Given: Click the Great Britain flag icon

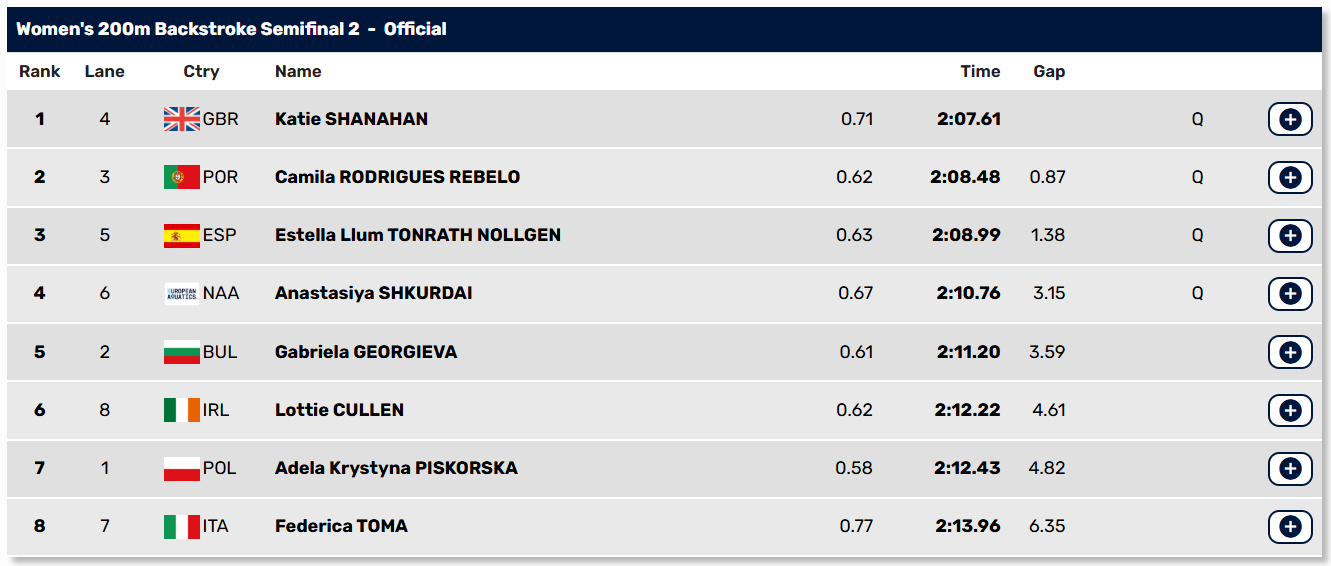Looking at the screenshot, I should click(182, 119).
